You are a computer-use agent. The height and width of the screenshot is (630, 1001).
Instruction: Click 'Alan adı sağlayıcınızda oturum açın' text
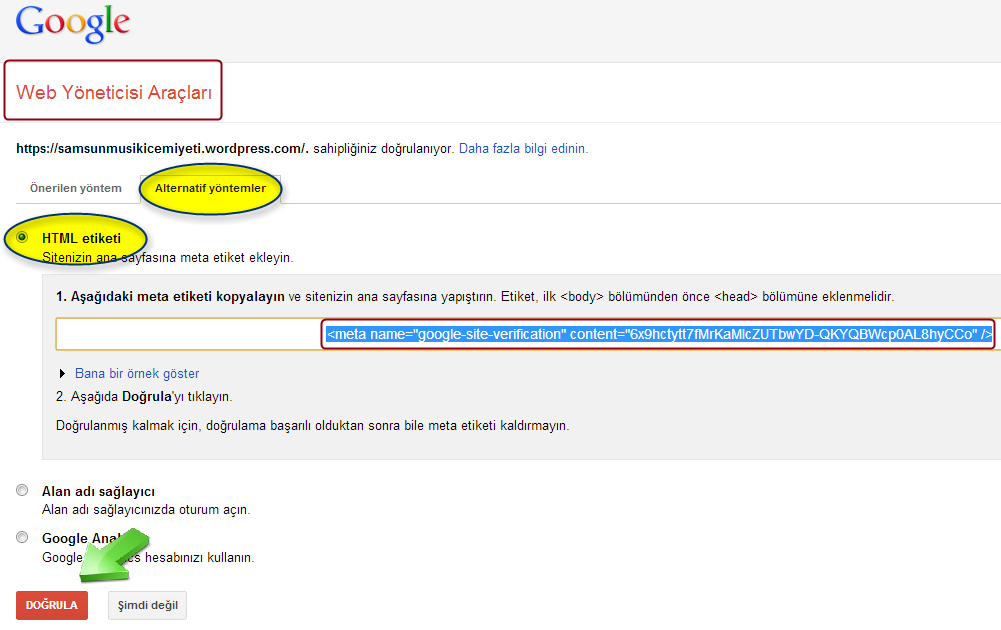146,510
